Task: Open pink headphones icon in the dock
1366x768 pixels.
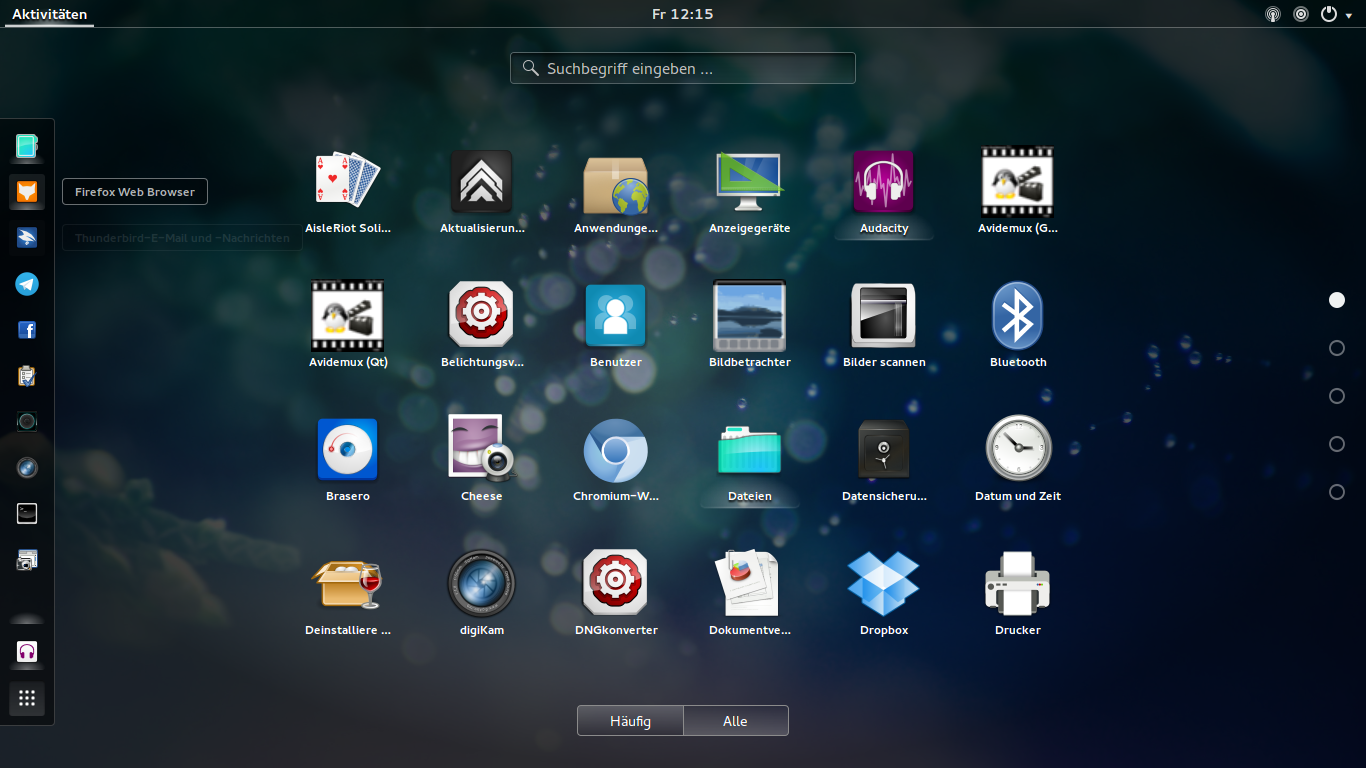Action: pyautogui.click(x=27, y=652)
